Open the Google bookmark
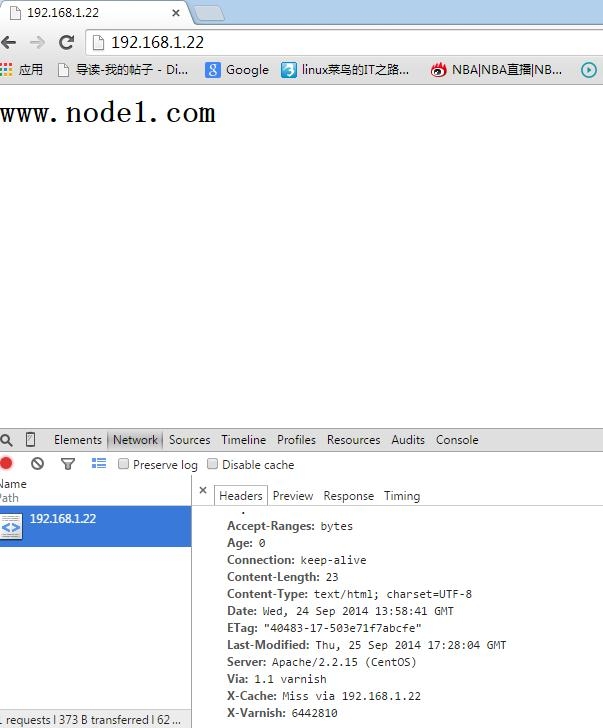Screen dimensions: 603x728 237,70
